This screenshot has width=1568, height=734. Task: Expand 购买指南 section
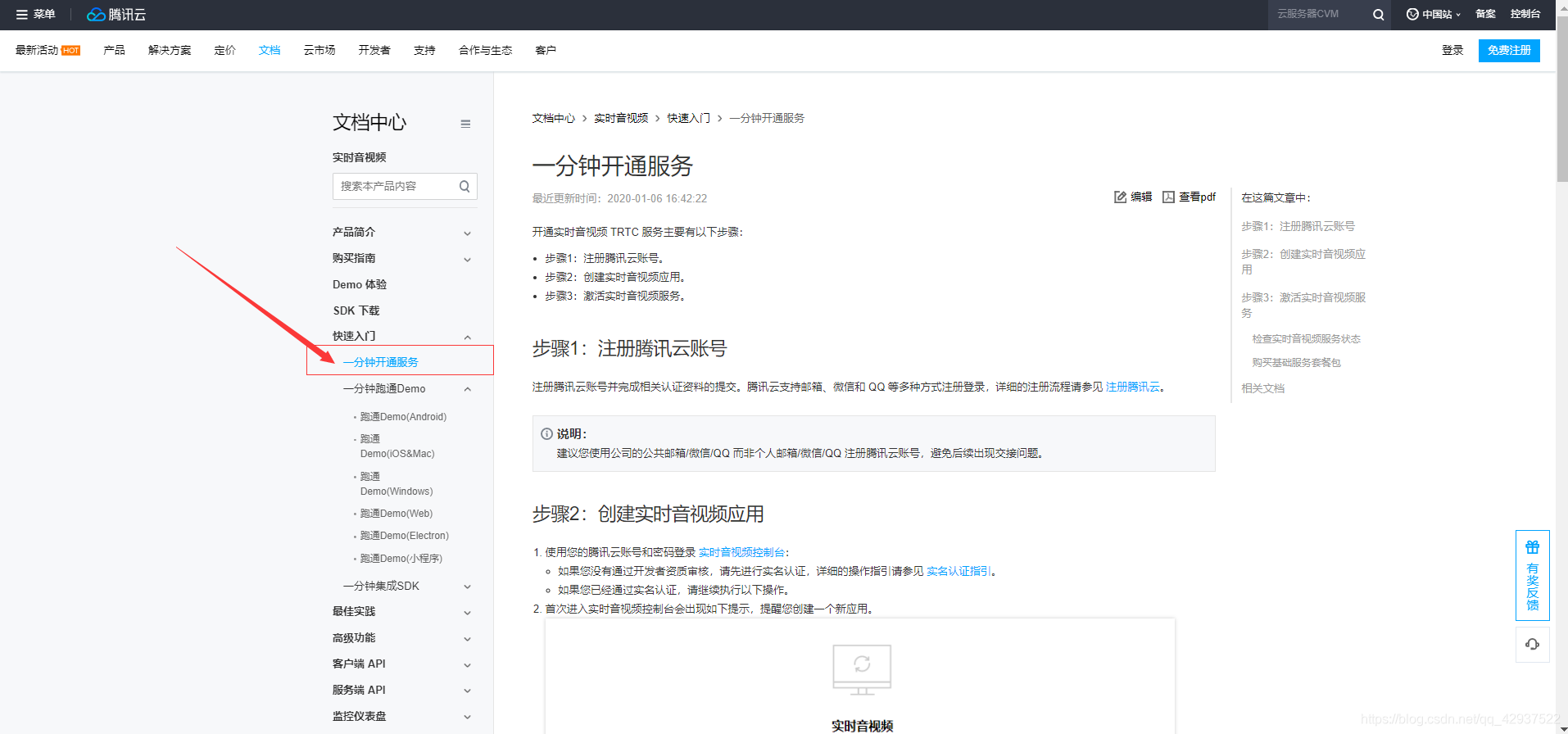(x=467, y=259)
